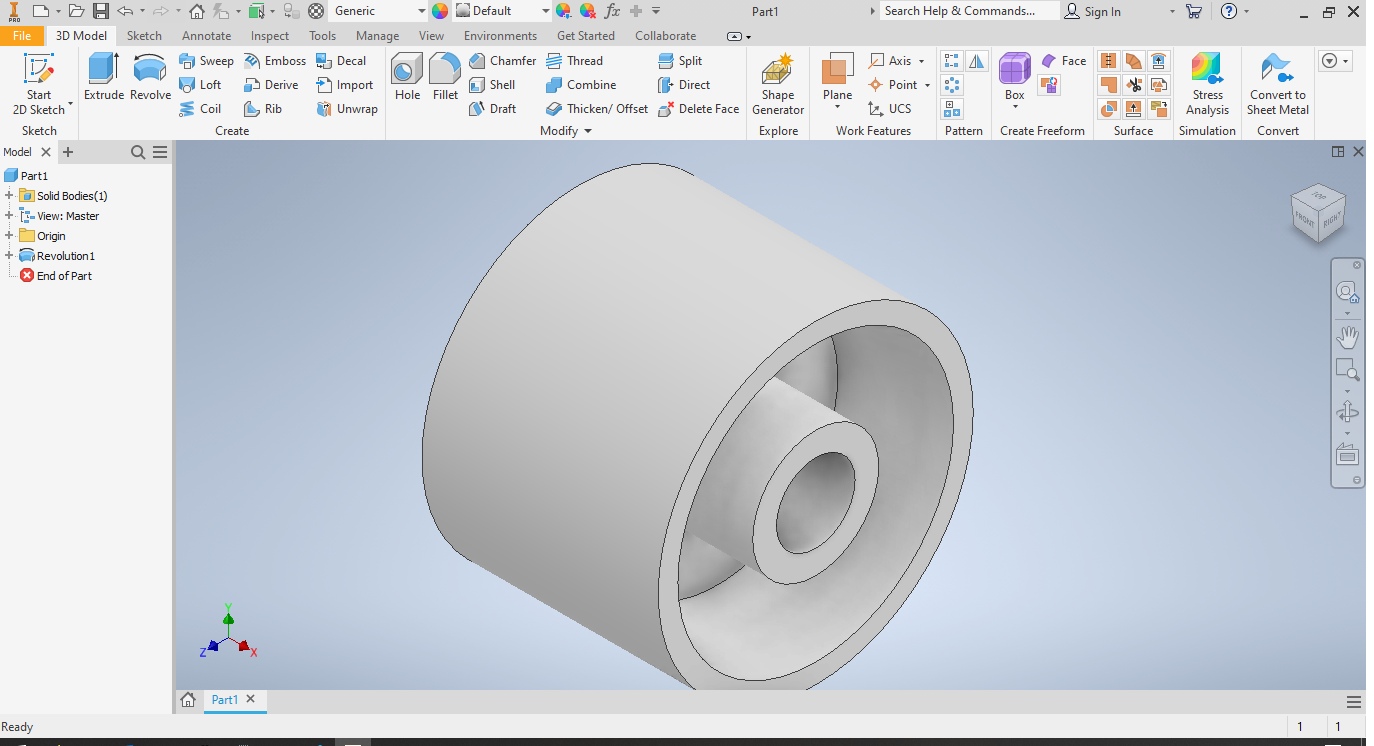Open the fx parameters dialog
The image size is (1374, 746).
(613, 11)
